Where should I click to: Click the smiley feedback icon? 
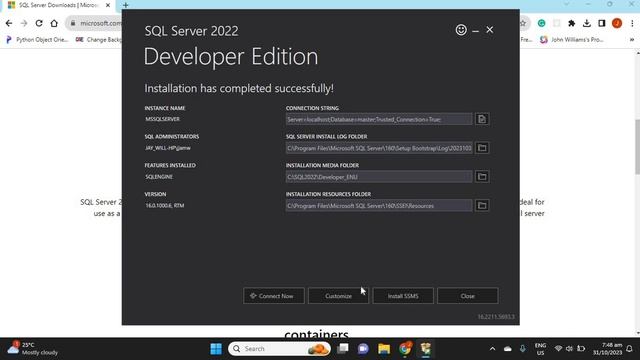pyautogui.click(x=461, y=30)
